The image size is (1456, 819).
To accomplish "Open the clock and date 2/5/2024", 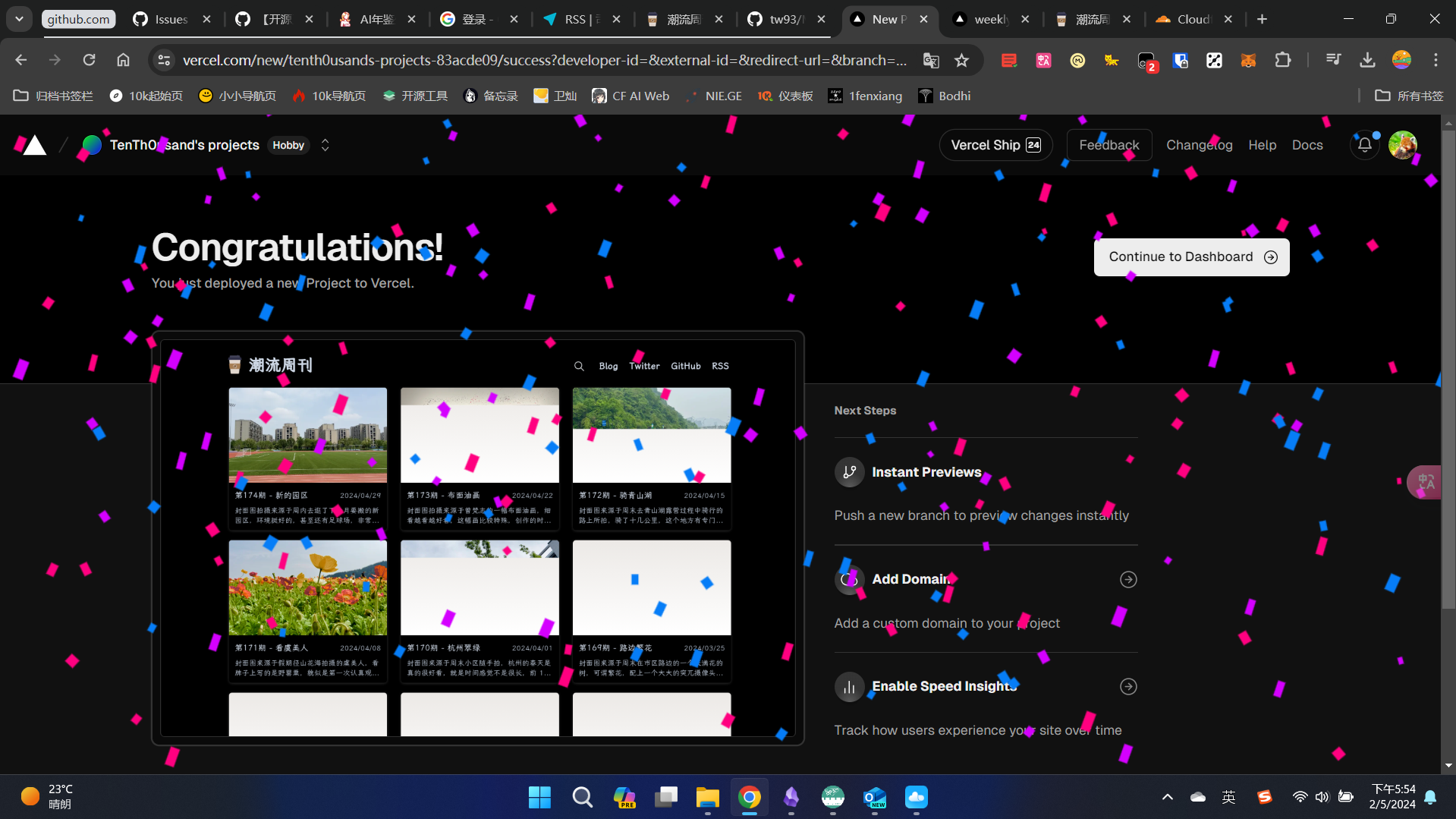I will (1392, 797).
